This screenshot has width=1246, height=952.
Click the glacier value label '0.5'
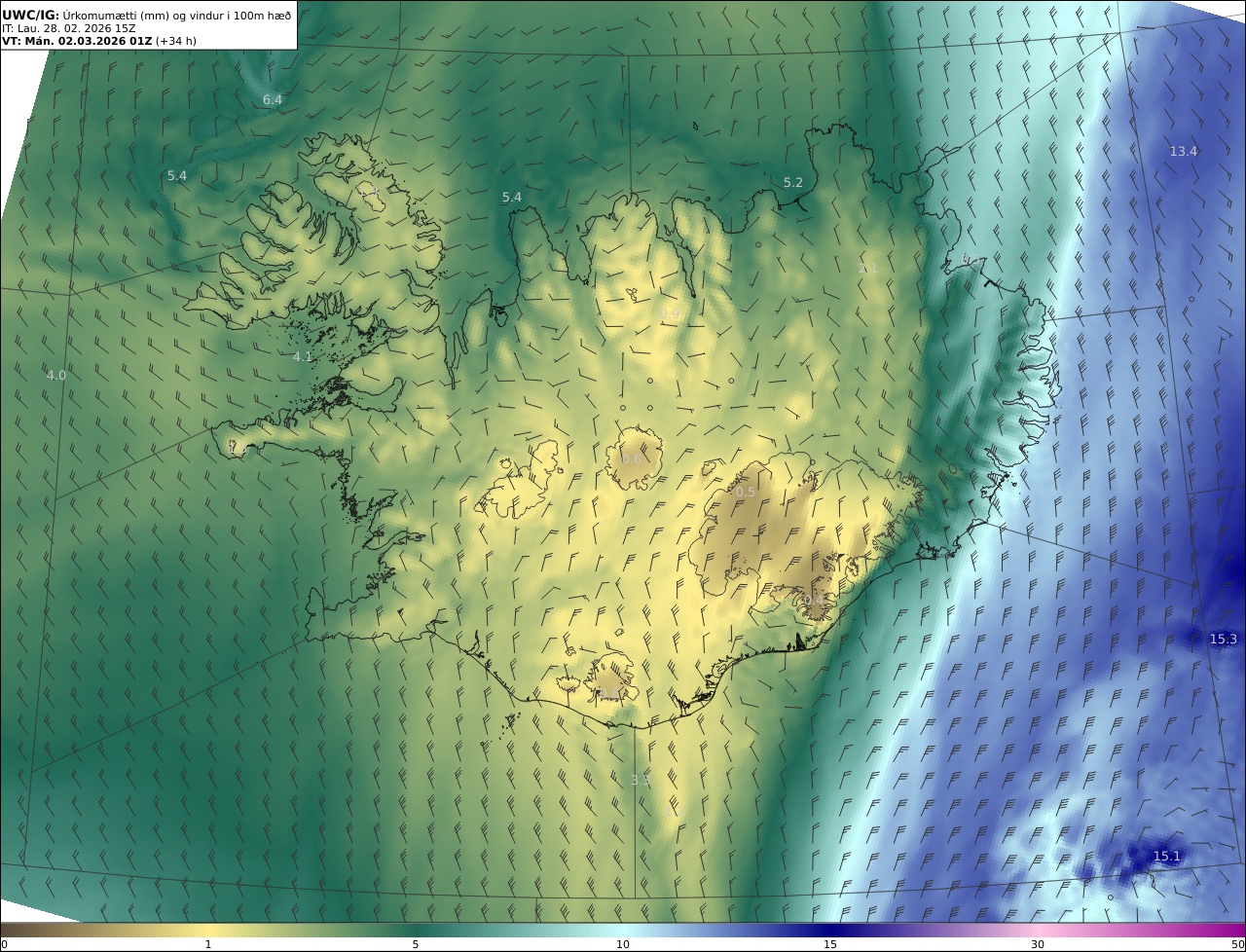click(745, 493)
